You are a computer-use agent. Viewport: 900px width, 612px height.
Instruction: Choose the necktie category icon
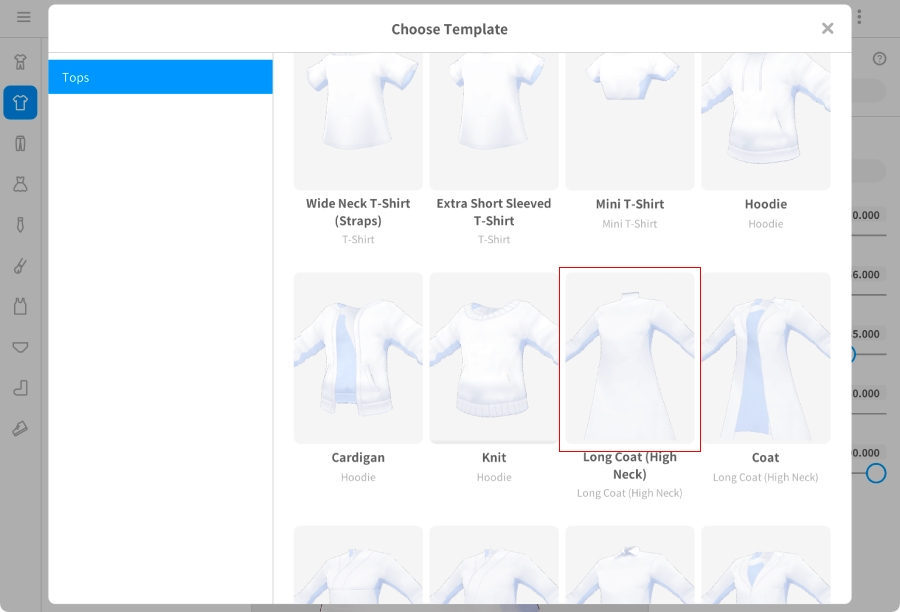(20, 225)
